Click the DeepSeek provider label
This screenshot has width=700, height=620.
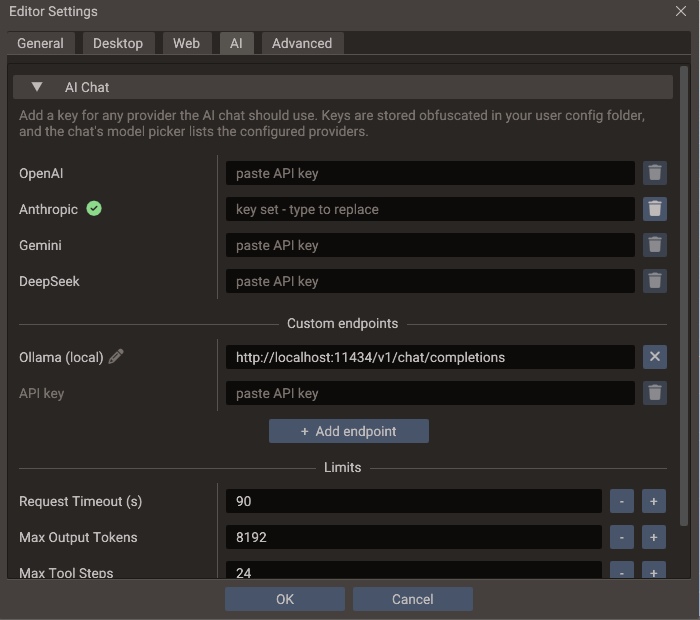49,281
